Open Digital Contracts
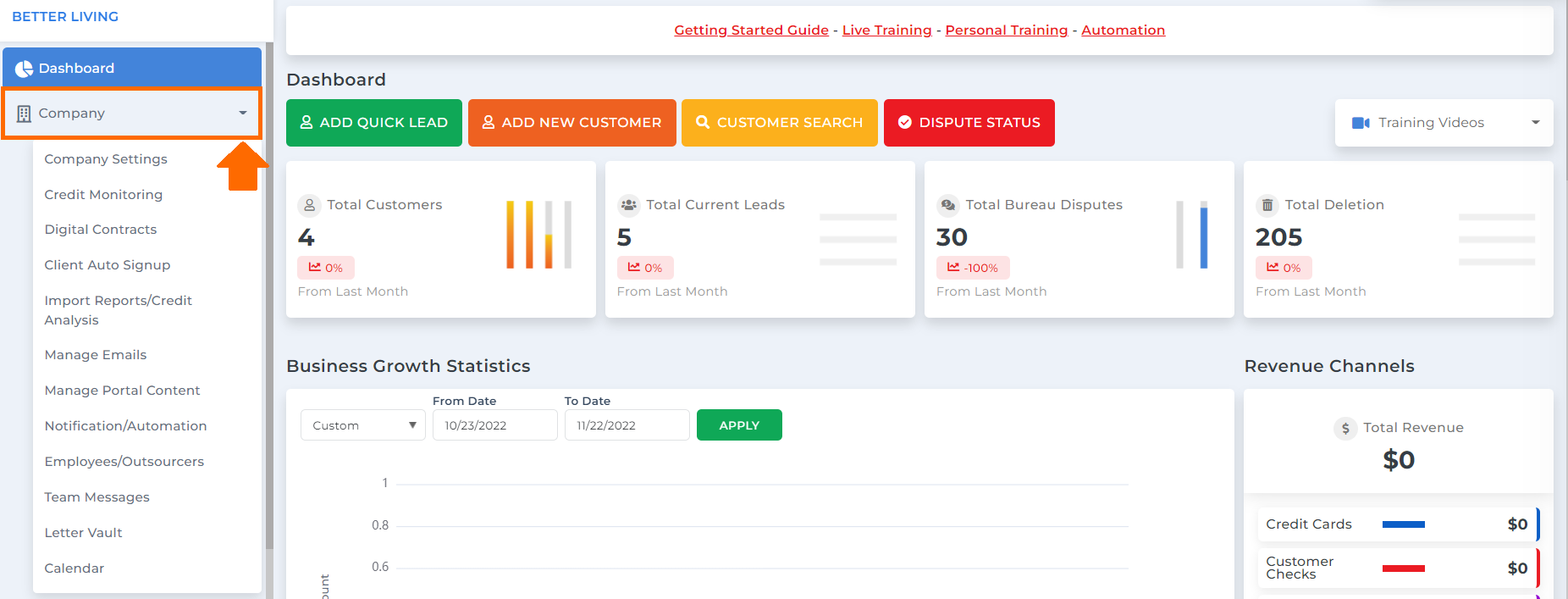This screenshot has height=599, width=1568. pos(101,230)
